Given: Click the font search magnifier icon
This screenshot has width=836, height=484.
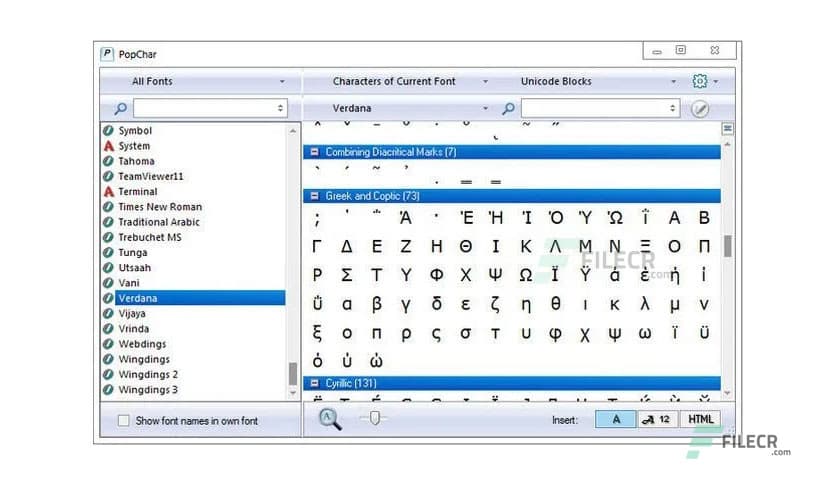Looking at the screenshot, I should point(120,109).
